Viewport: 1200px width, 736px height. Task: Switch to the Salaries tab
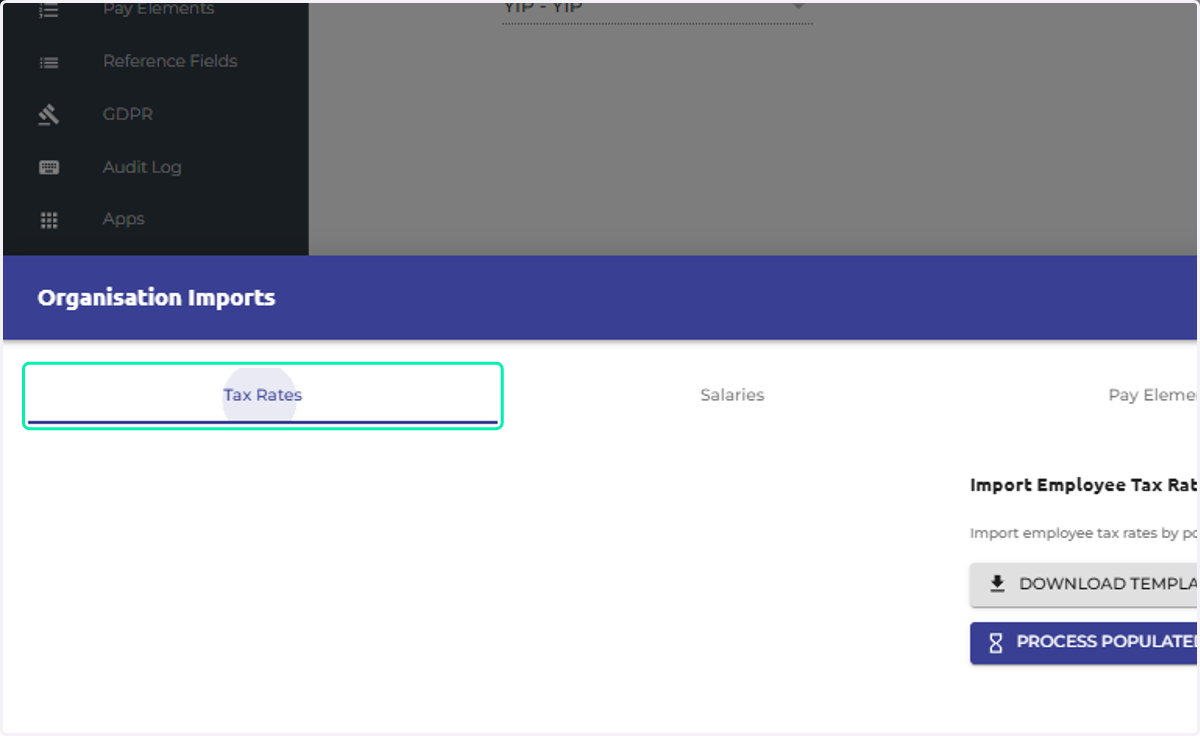coord(732,396)
